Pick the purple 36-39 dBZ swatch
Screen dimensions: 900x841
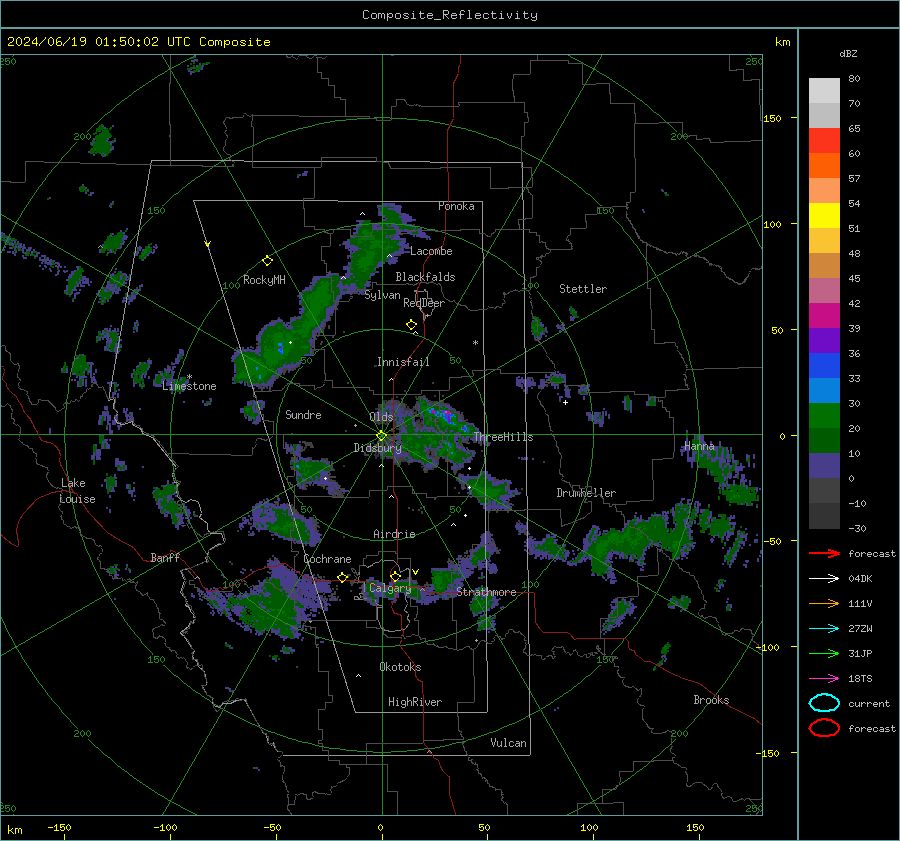(824, 340)
